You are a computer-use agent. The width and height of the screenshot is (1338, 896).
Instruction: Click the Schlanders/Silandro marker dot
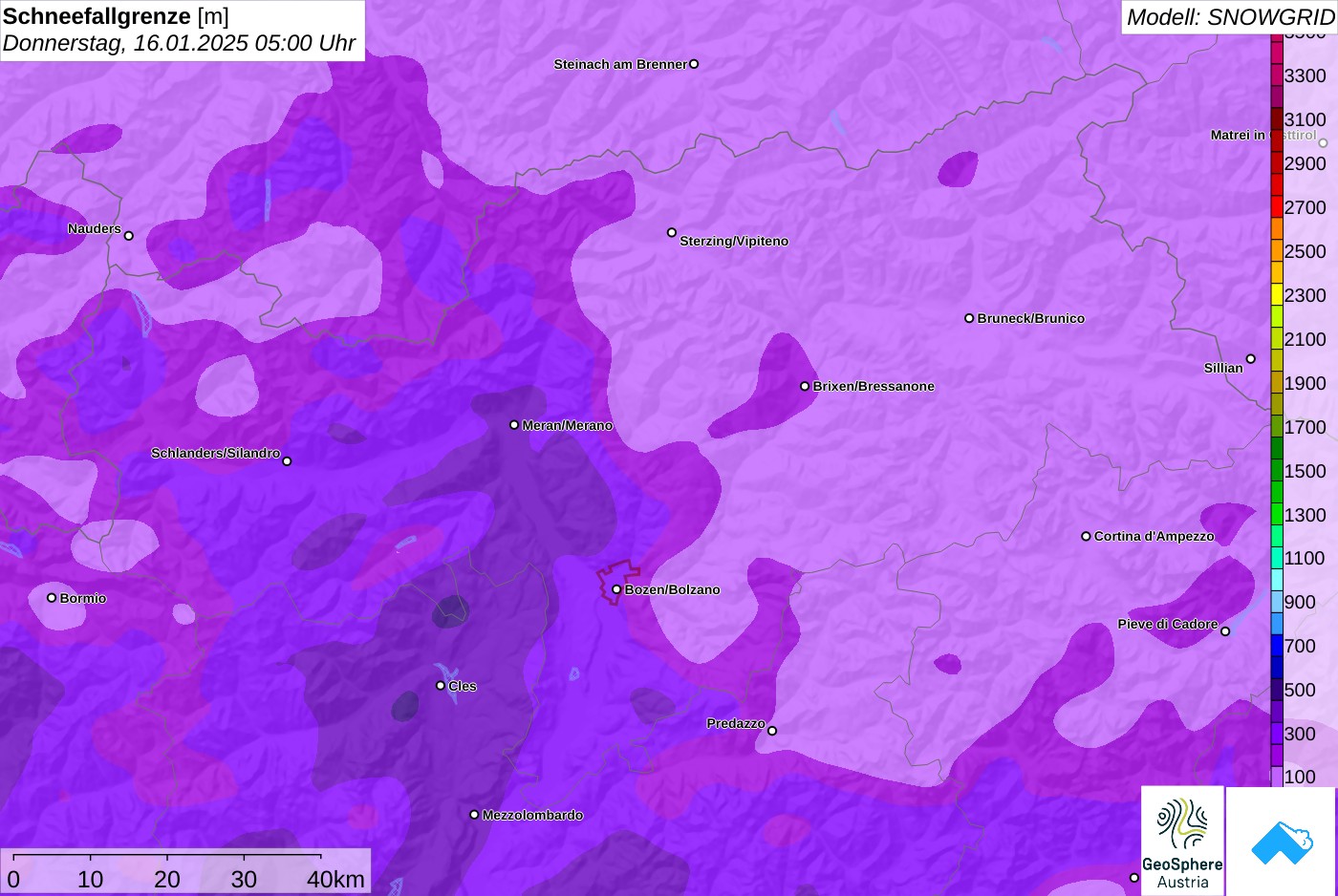click(287, 461)
